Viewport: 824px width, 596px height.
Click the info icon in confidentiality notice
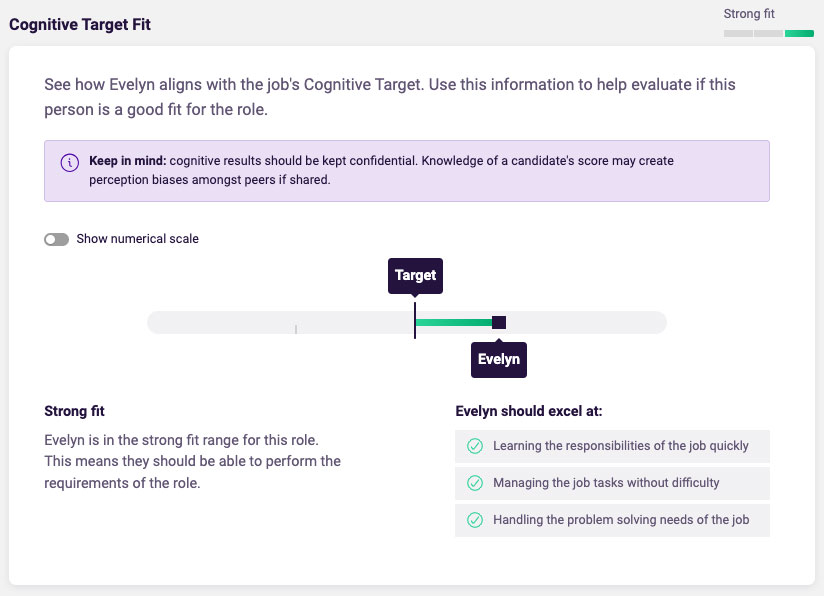[x=70, y=162]
